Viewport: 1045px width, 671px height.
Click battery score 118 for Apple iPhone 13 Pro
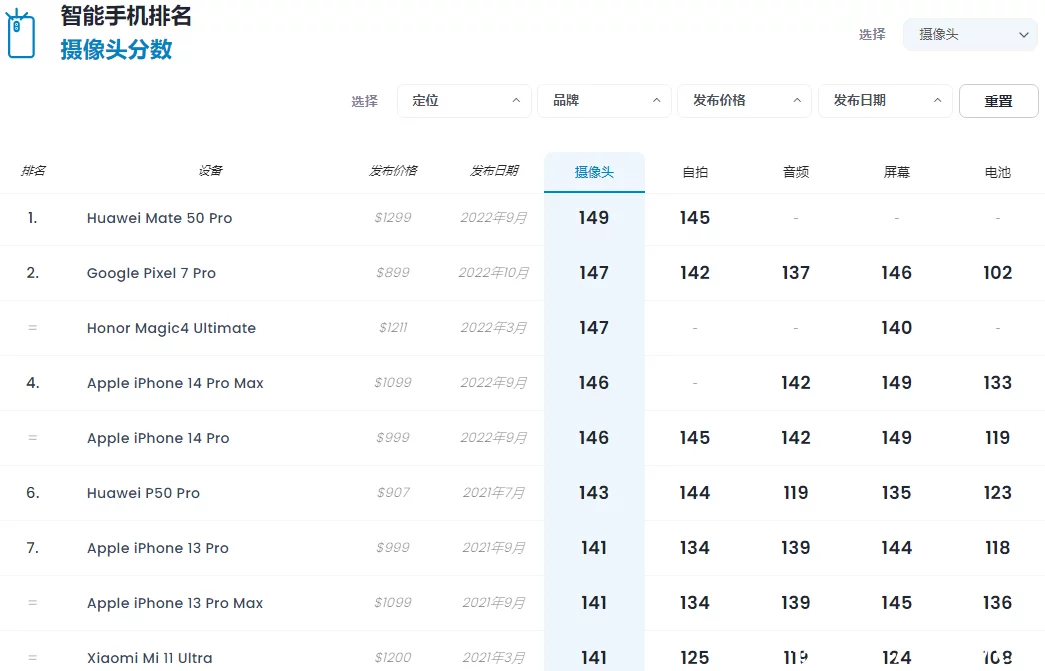(998, 548)
